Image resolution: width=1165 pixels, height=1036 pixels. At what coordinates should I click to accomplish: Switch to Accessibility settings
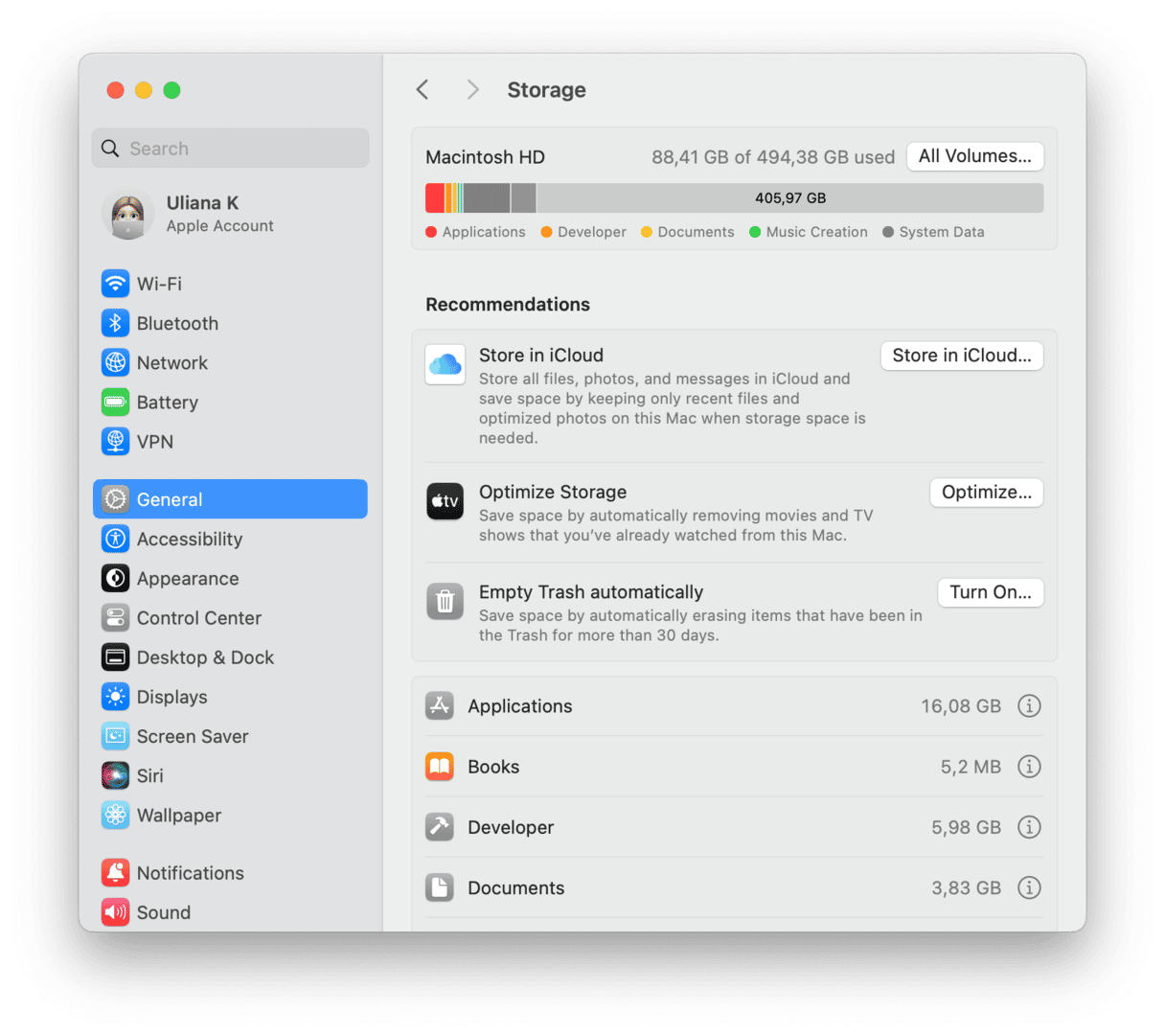pos(115,539)
